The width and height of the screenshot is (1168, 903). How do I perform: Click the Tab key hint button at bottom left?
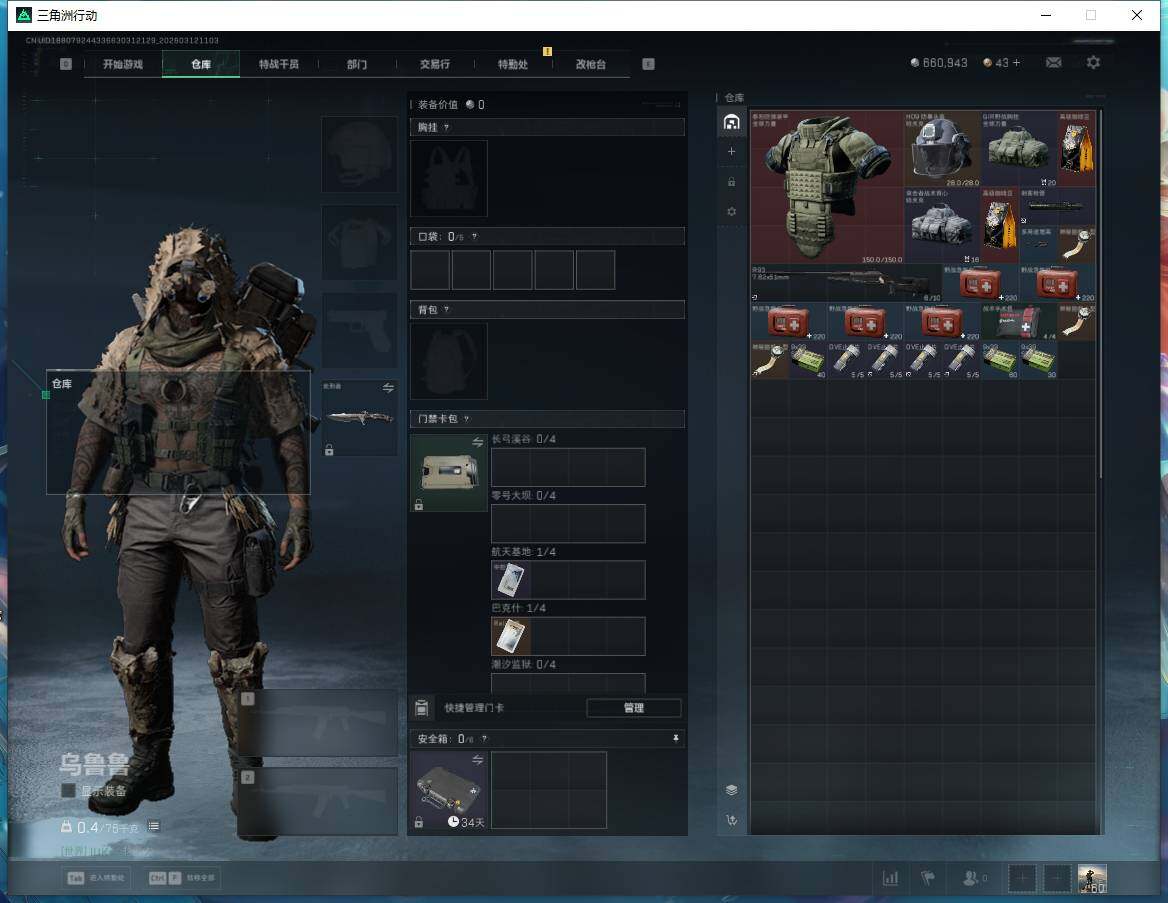point(97,878)
